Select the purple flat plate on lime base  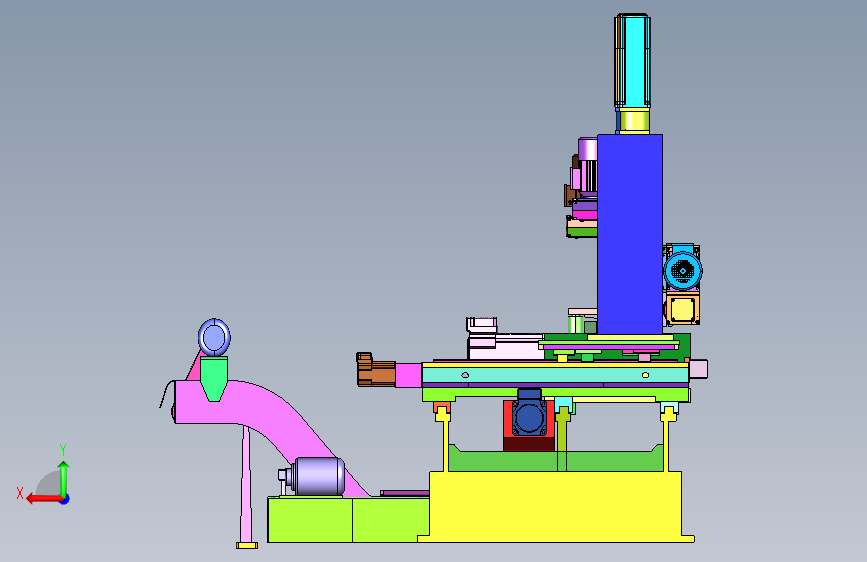coord(405,493)
